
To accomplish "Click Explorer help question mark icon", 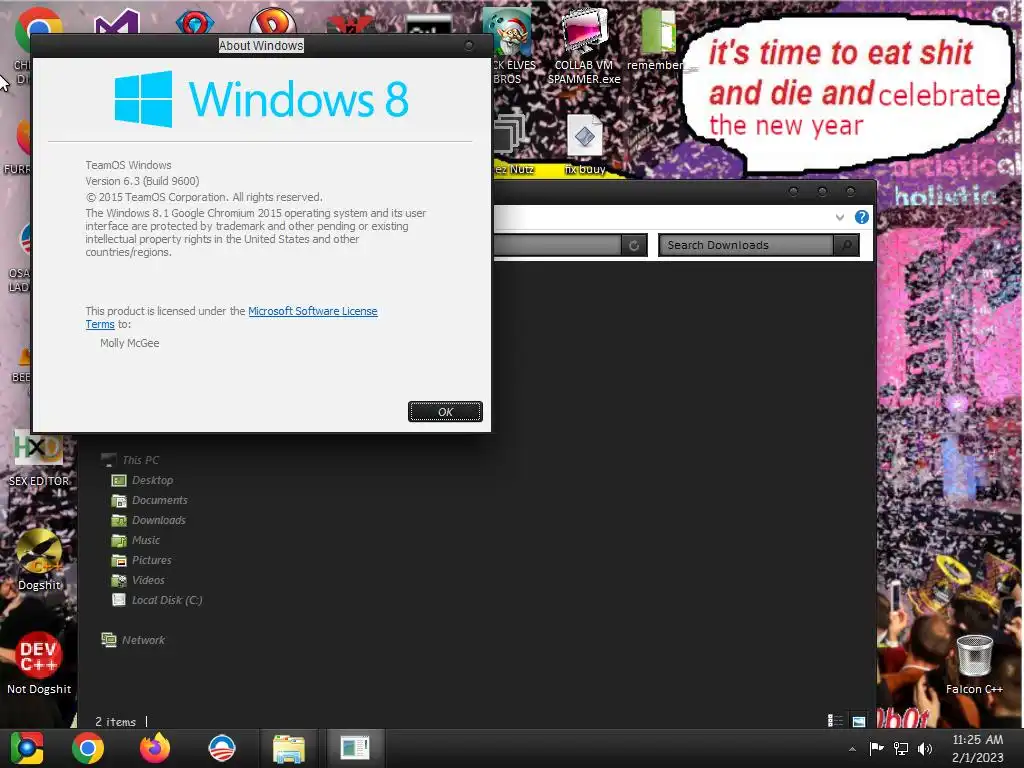I will [x=862, y=217].
